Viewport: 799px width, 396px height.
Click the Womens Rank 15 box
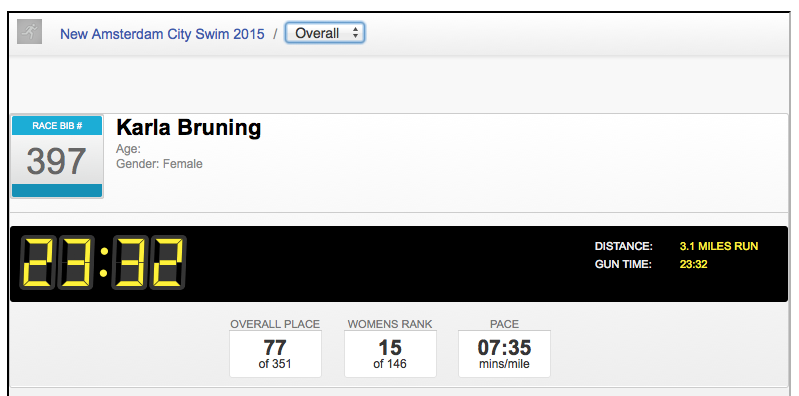point(390,354)
